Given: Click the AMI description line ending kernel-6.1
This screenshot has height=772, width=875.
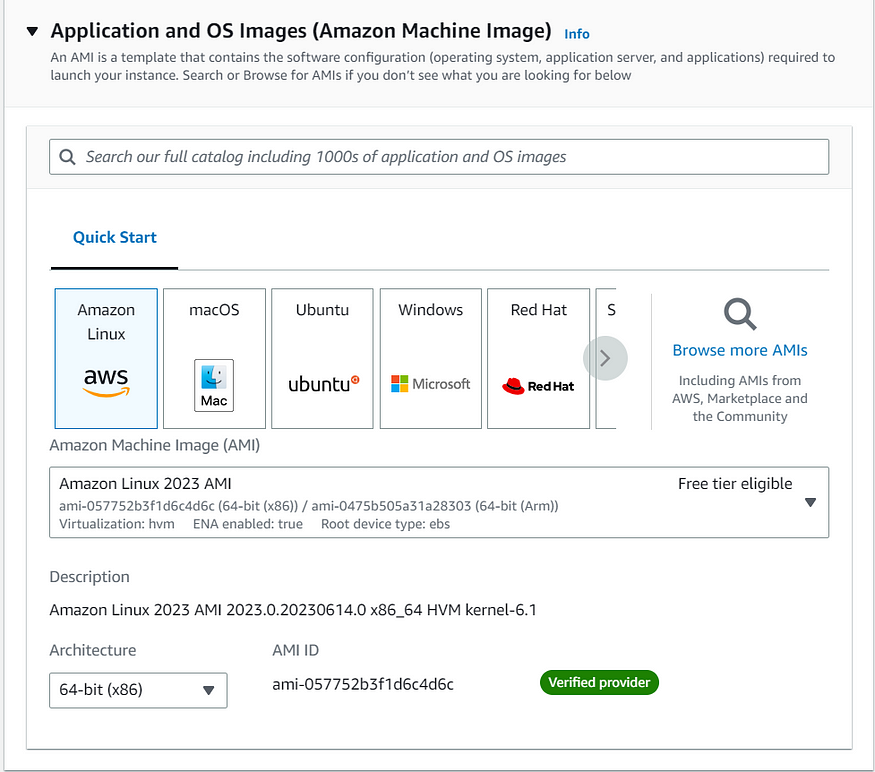Looking at the screenshot, I should [293, 610].
